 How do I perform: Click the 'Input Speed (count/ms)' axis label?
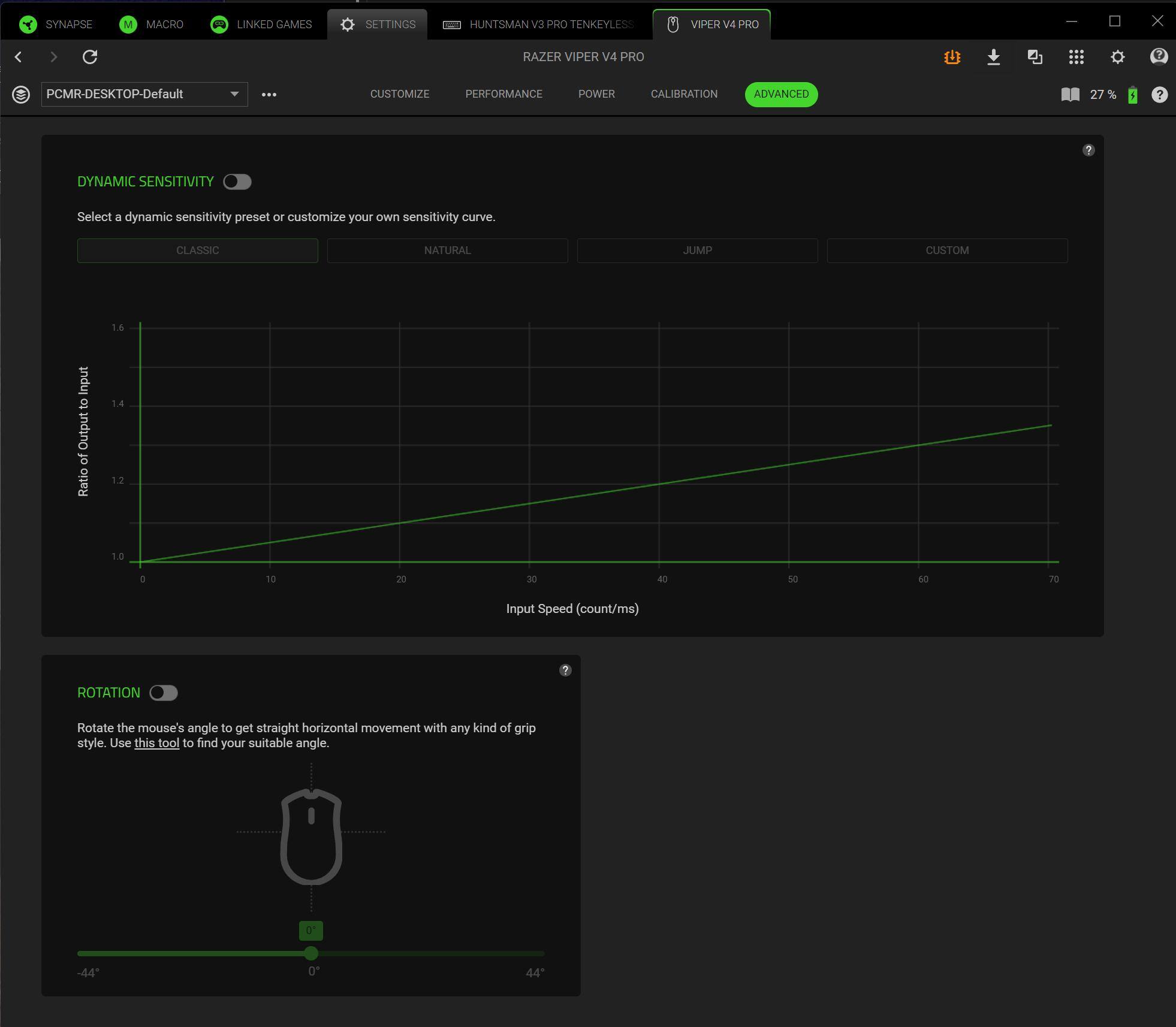572,609
